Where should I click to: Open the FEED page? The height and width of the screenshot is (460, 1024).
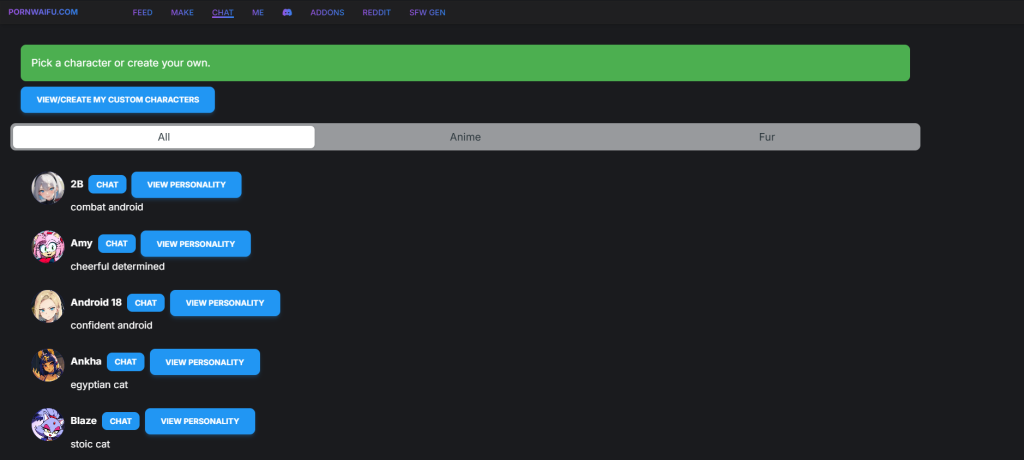pos(142,12)
